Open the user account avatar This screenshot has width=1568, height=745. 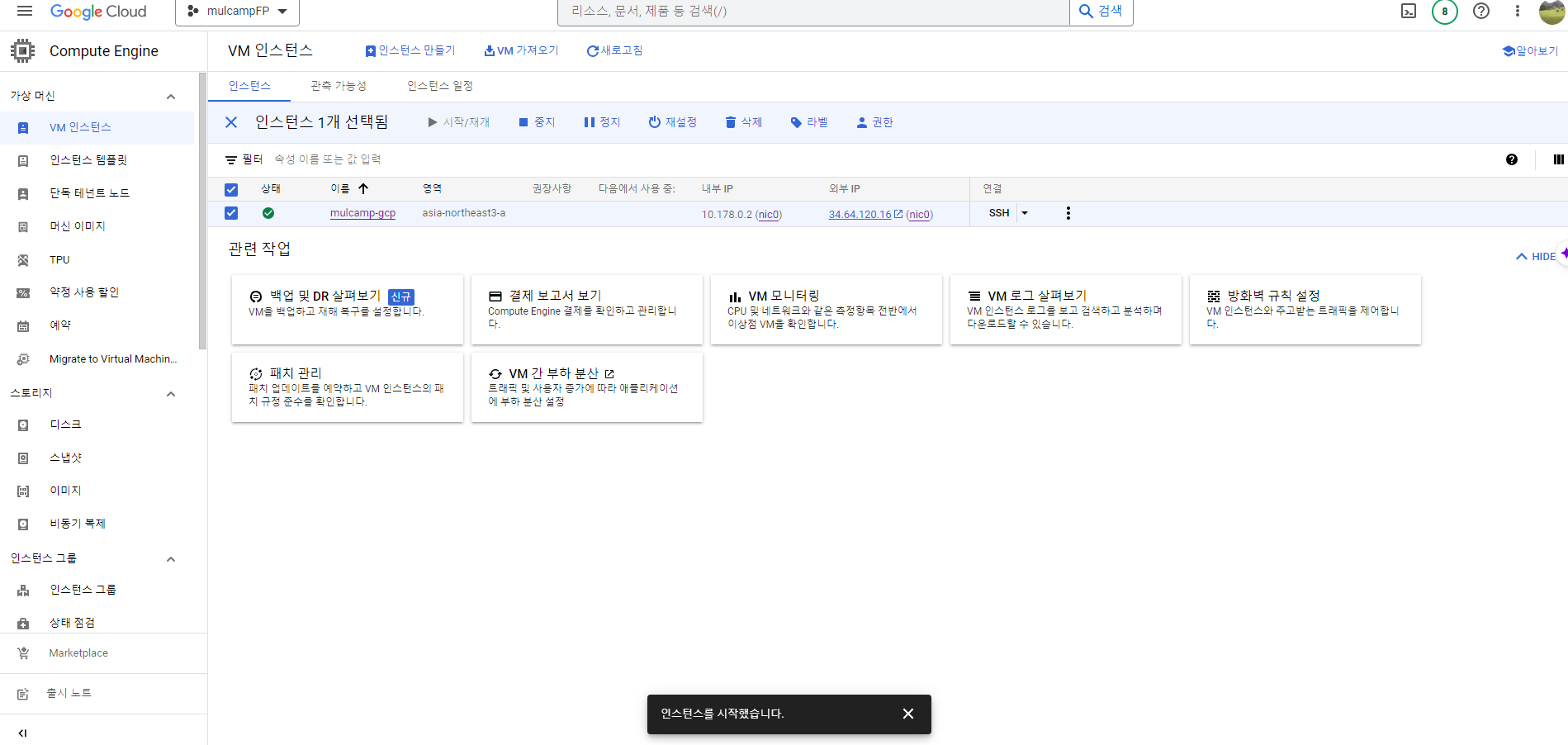tap(1552, 12)
